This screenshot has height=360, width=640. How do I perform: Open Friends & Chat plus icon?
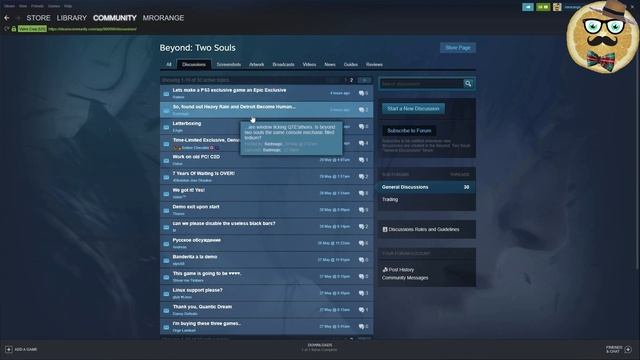(x=628, y=349)
